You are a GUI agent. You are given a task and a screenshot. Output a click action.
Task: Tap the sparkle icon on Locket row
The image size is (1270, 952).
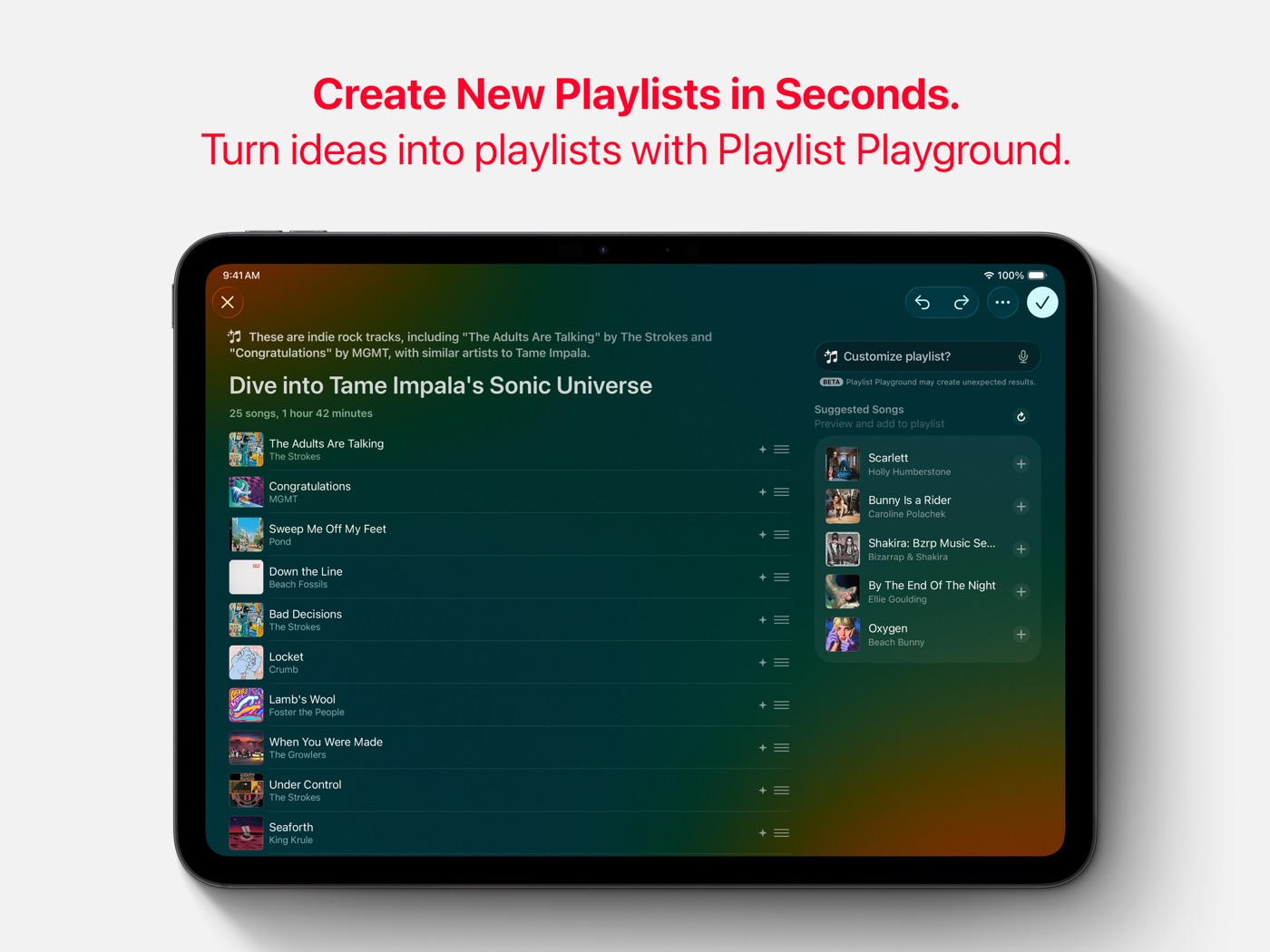(x=762, y=663)
